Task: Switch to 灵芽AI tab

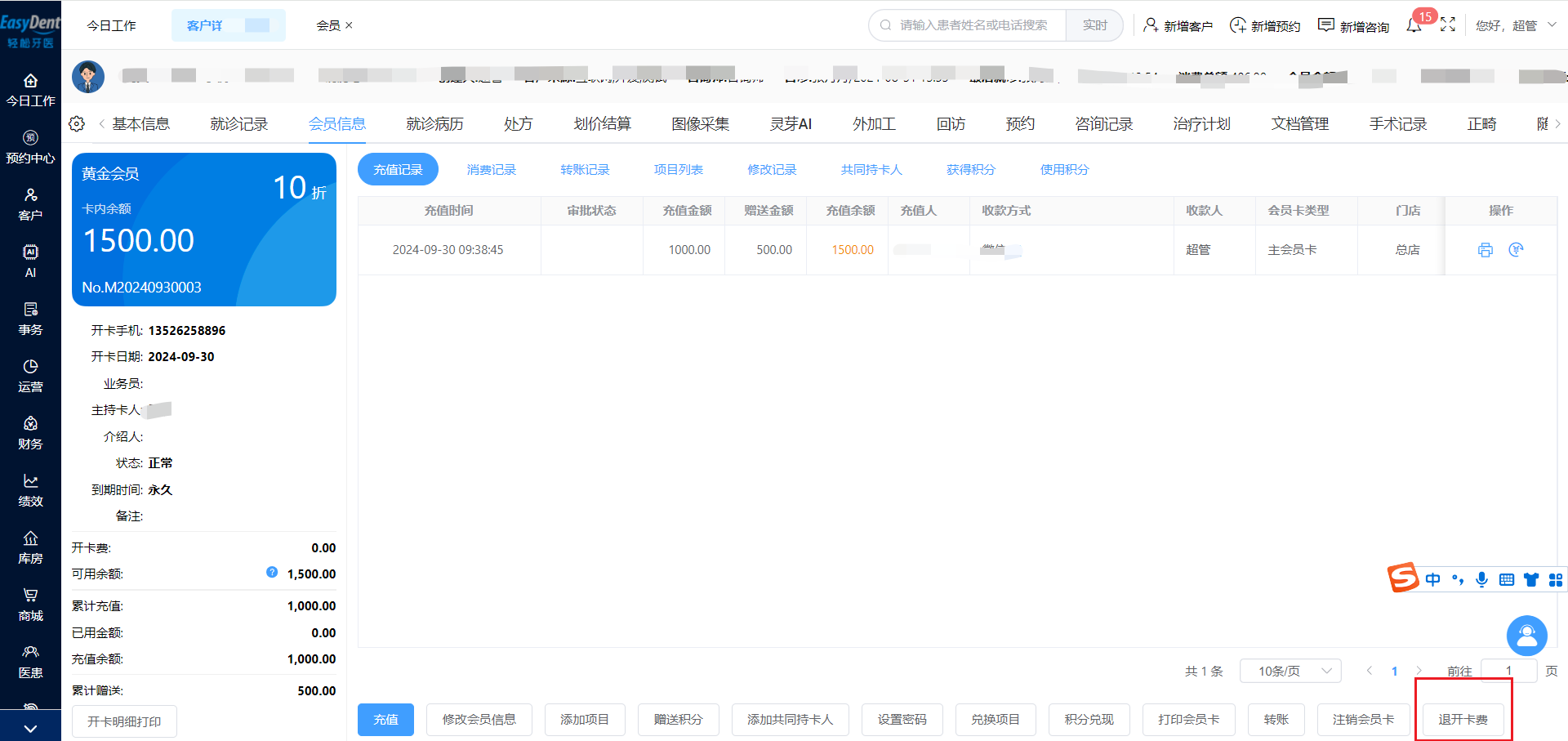Action: [x=791, y=123]
